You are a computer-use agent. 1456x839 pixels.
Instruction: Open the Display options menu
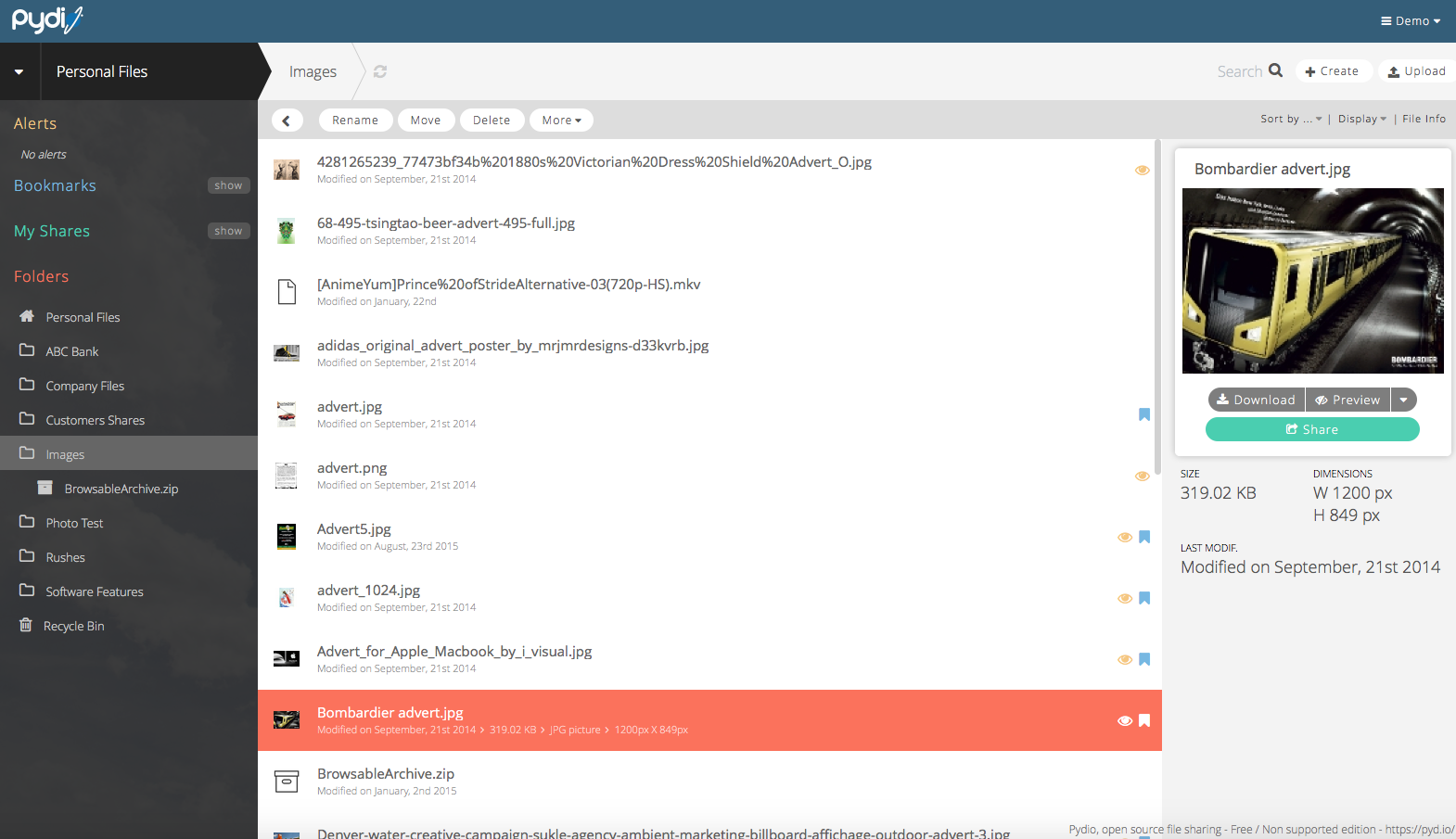(x=1361, y=119)
